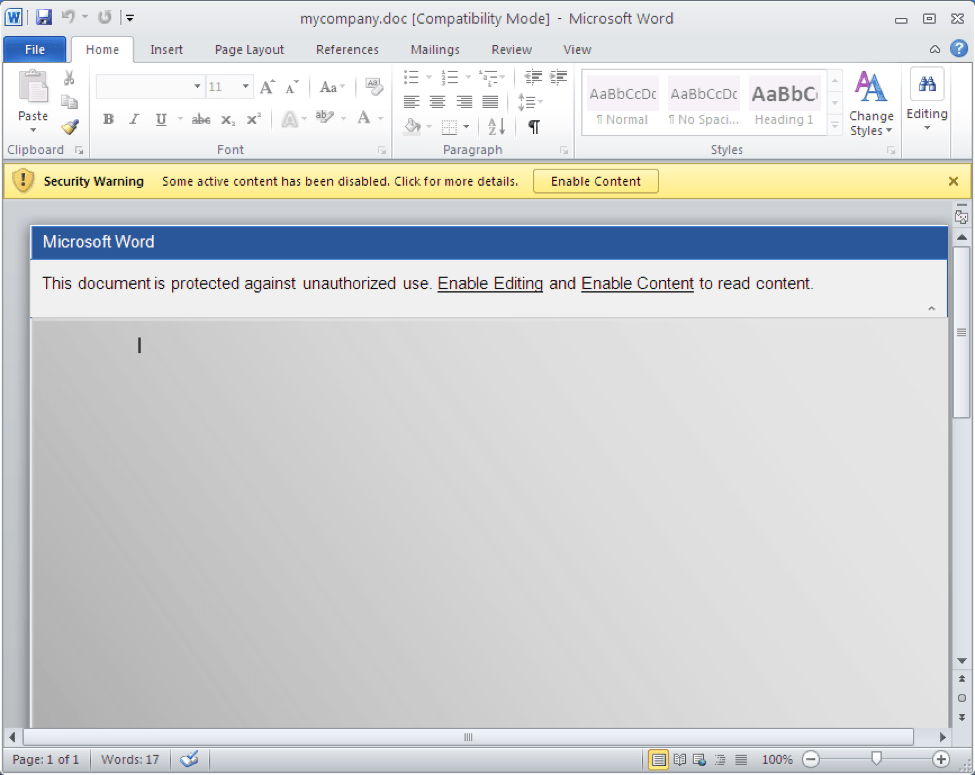Expand the Borders dropdown arrow
Image resolution: width=975 pixels, height=775 pixels.
[x=466, y=128]
